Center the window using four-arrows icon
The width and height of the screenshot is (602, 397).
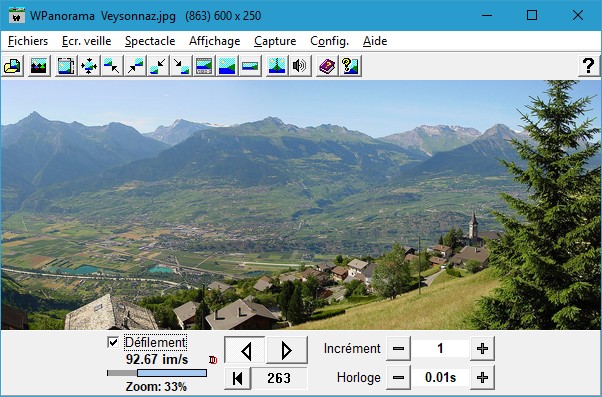pos(89,66)
